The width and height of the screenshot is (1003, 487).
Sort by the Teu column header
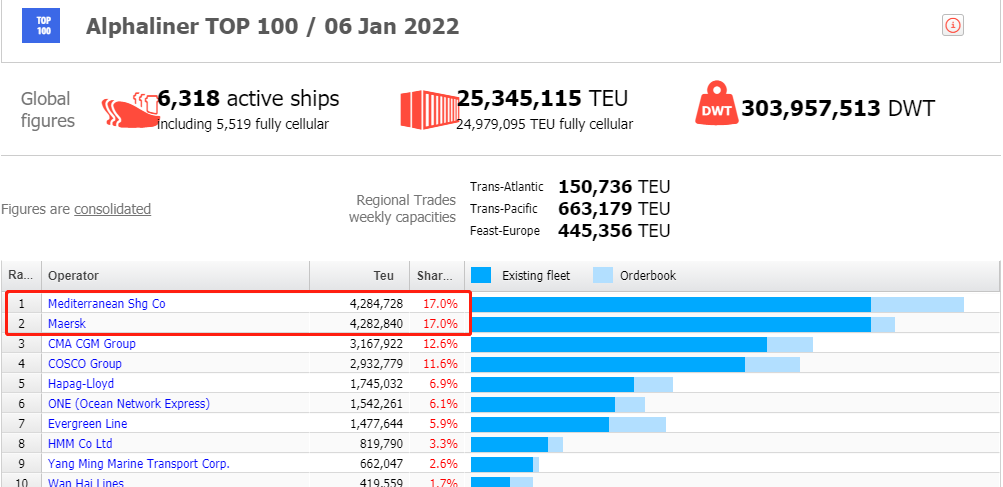[x=359, y=276]
